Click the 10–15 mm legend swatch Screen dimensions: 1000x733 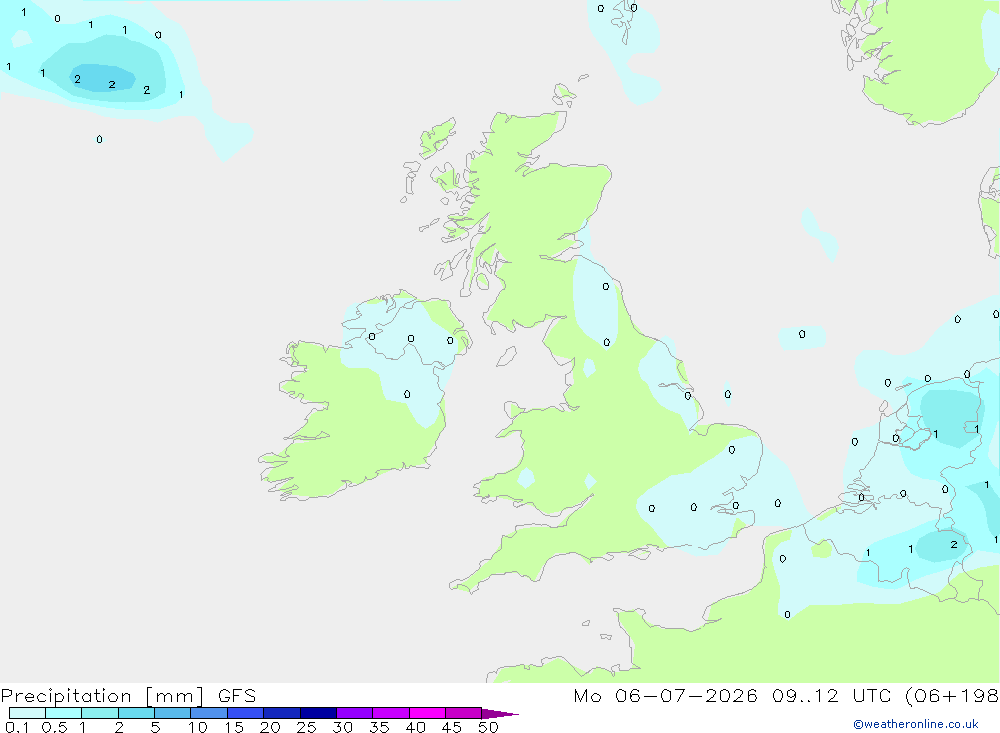[209, 713]
